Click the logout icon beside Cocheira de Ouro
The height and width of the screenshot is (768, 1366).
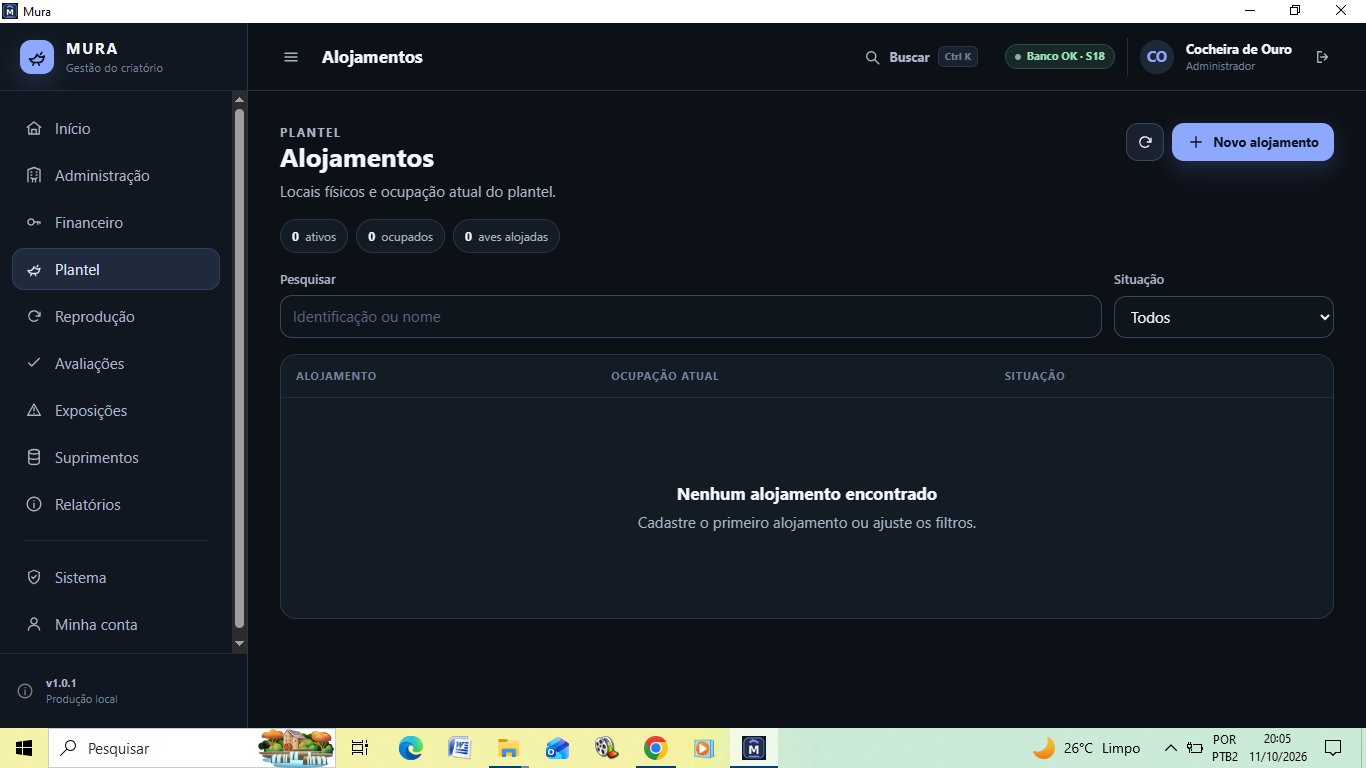click(1323, 57)
